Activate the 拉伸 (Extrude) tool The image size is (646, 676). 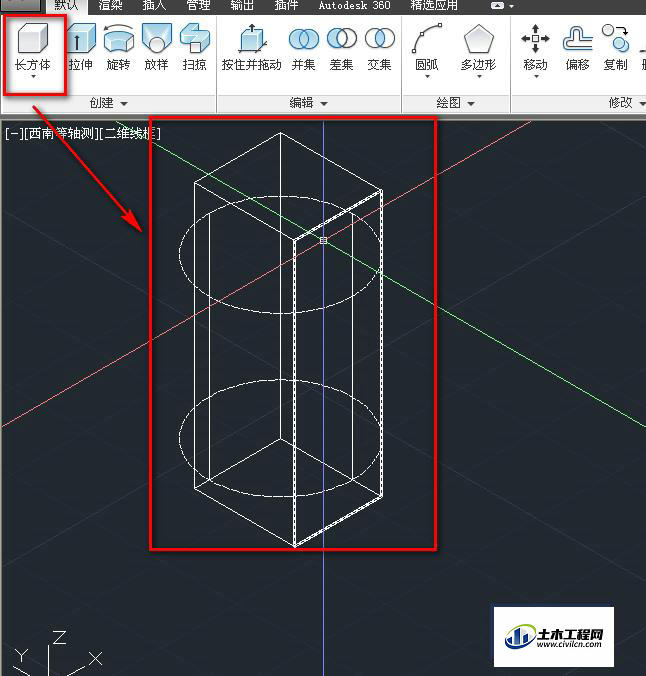point(81,47)
